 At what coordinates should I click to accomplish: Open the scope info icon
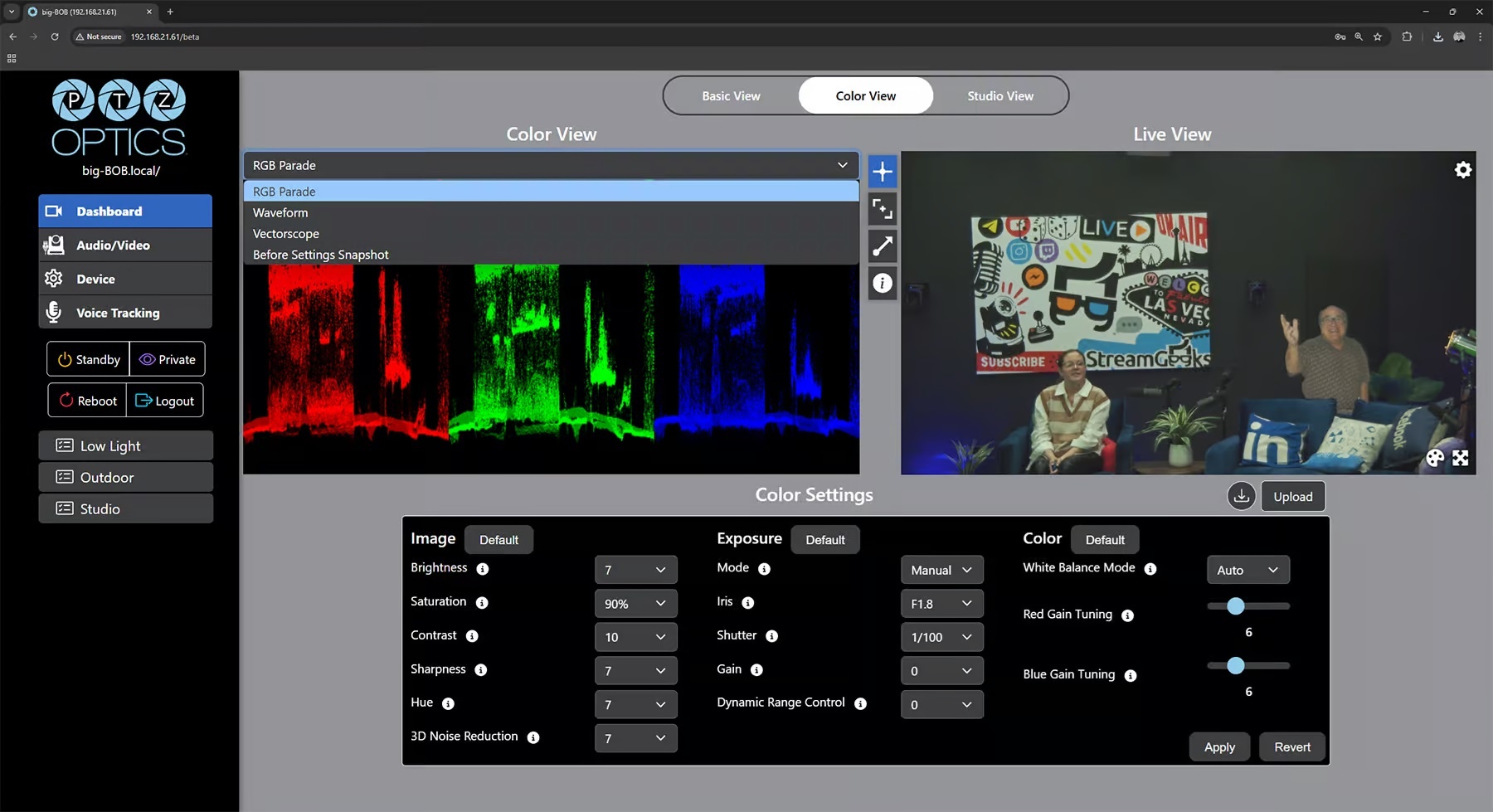click(x=883, y=284)
